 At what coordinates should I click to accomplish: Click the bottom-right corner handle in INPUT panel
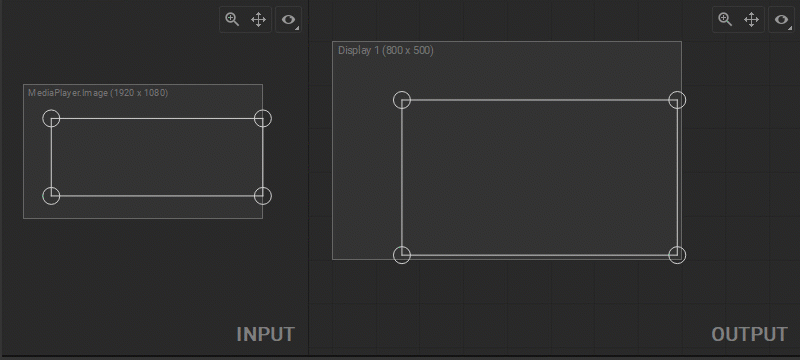pos(263,195)
